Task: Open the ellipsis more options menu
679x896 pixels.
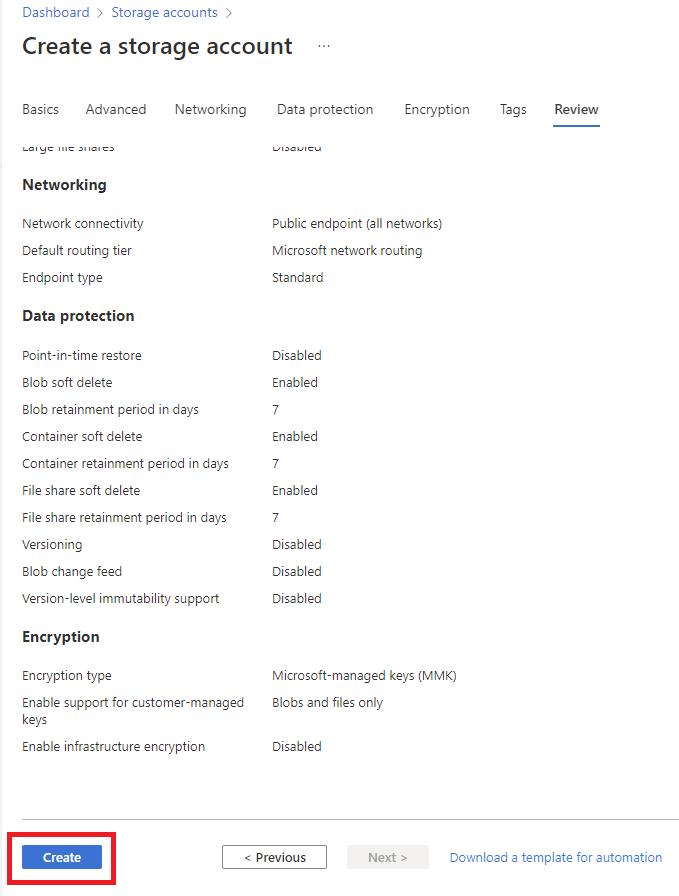Action: [x=324, y=46]
